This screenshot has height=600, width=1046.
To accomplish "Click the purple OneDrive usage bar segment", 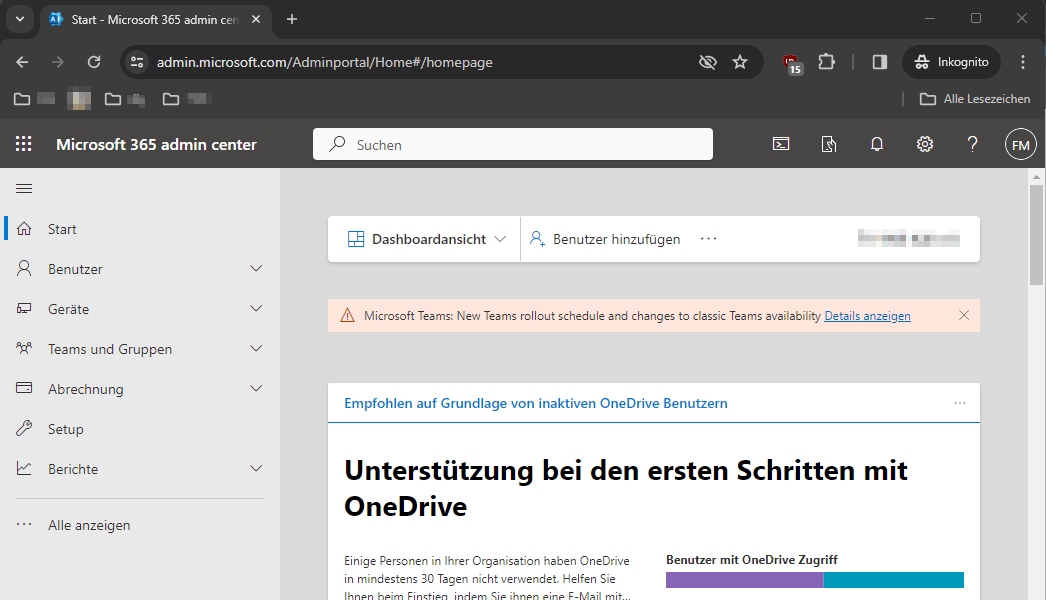I will click(744, 580).
